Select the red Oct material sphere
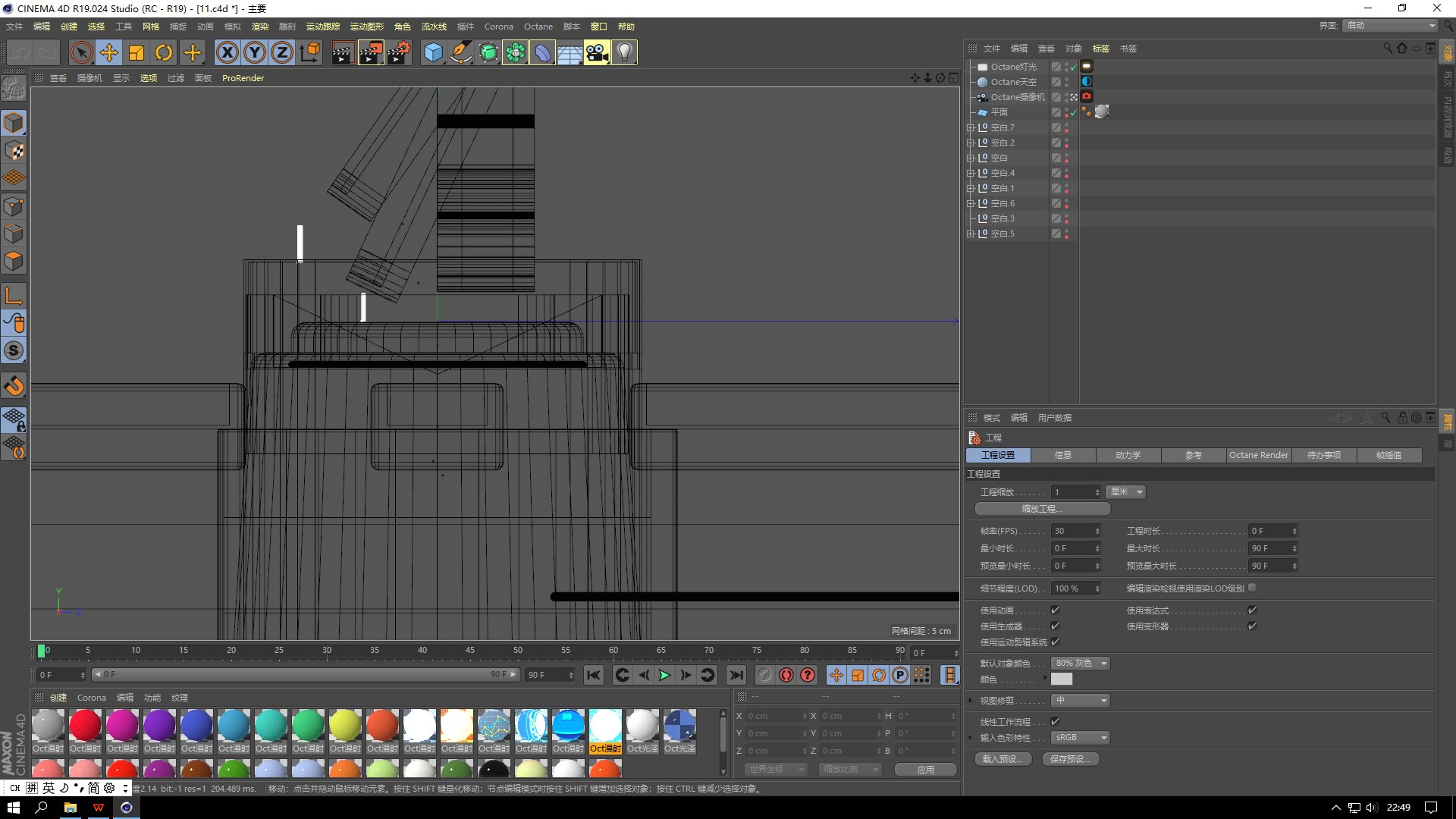This screenshot has width=1456, height=819. click(x=85, y=726)
